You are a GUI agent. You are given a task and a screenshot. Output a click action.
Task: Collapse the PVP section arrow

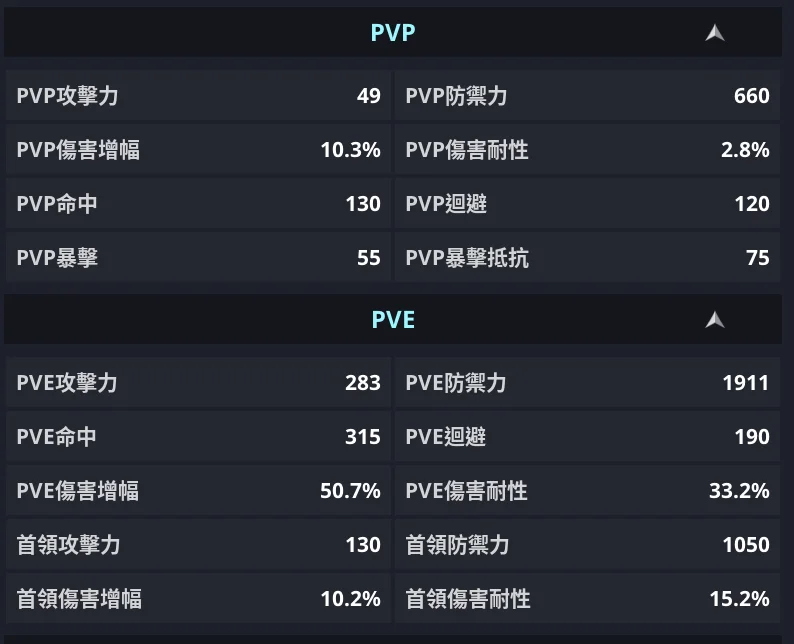(714, 33)
